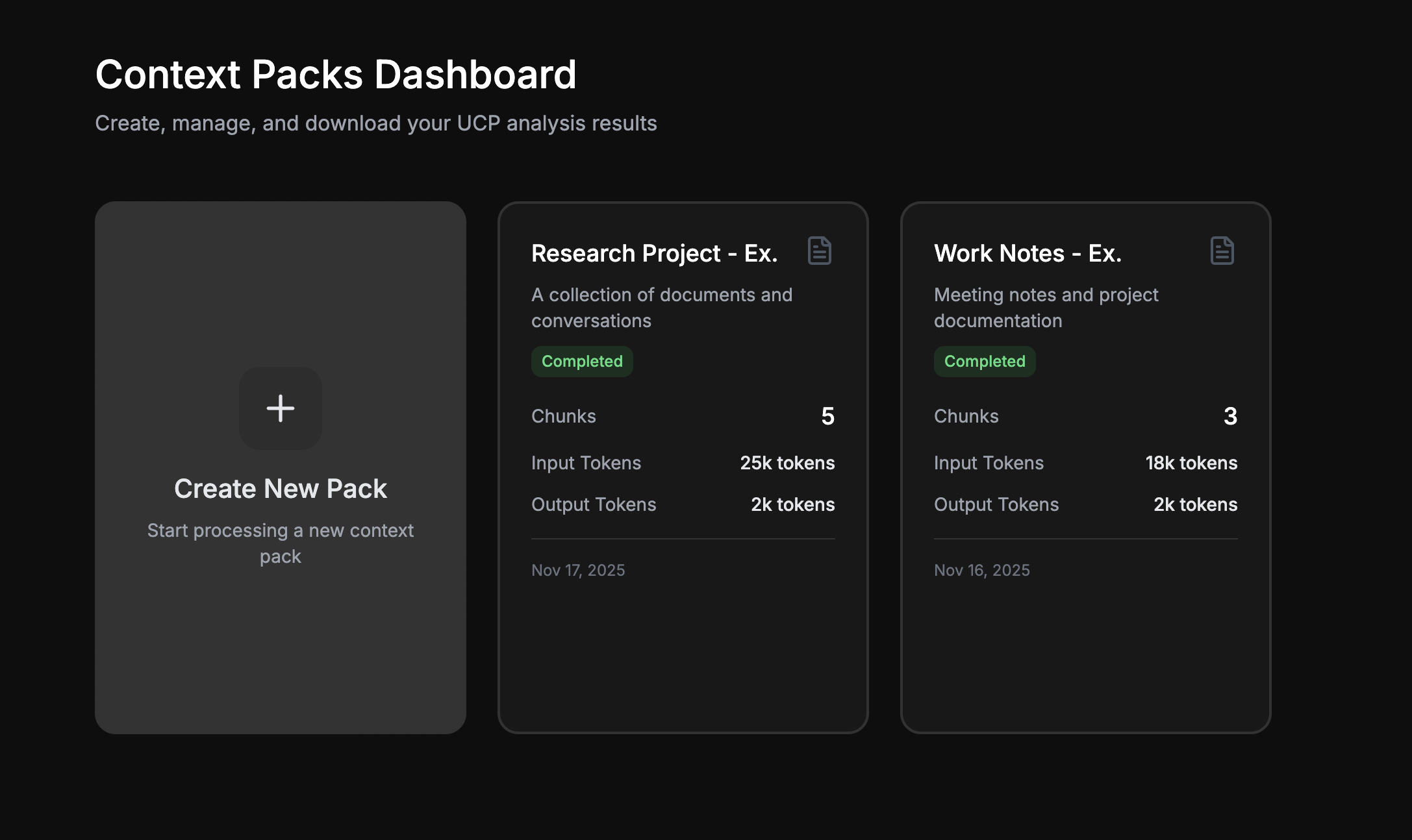Open the document icon on Research Project card
This screenshot has height=840, width=1412.
[x=819, y=251]
